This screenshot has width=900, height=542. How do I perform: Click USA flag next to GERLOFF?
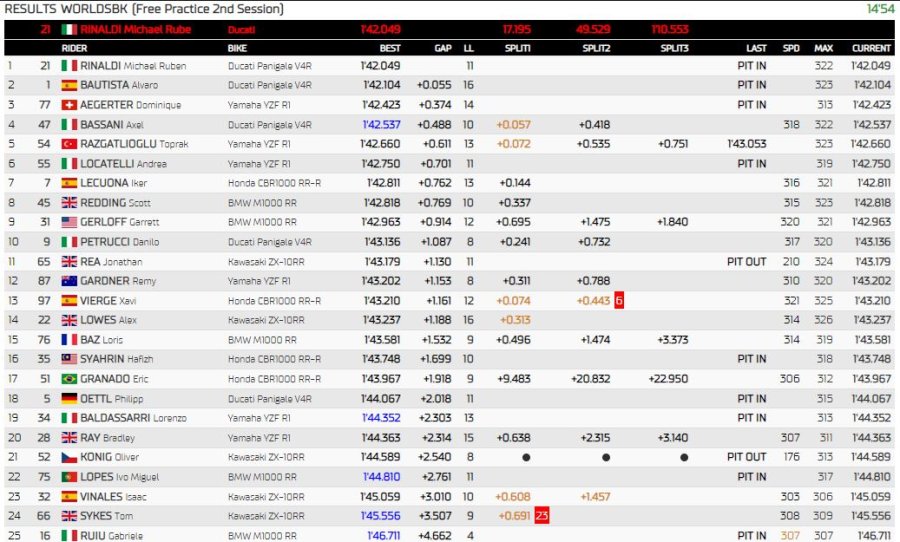pos(69,222)
